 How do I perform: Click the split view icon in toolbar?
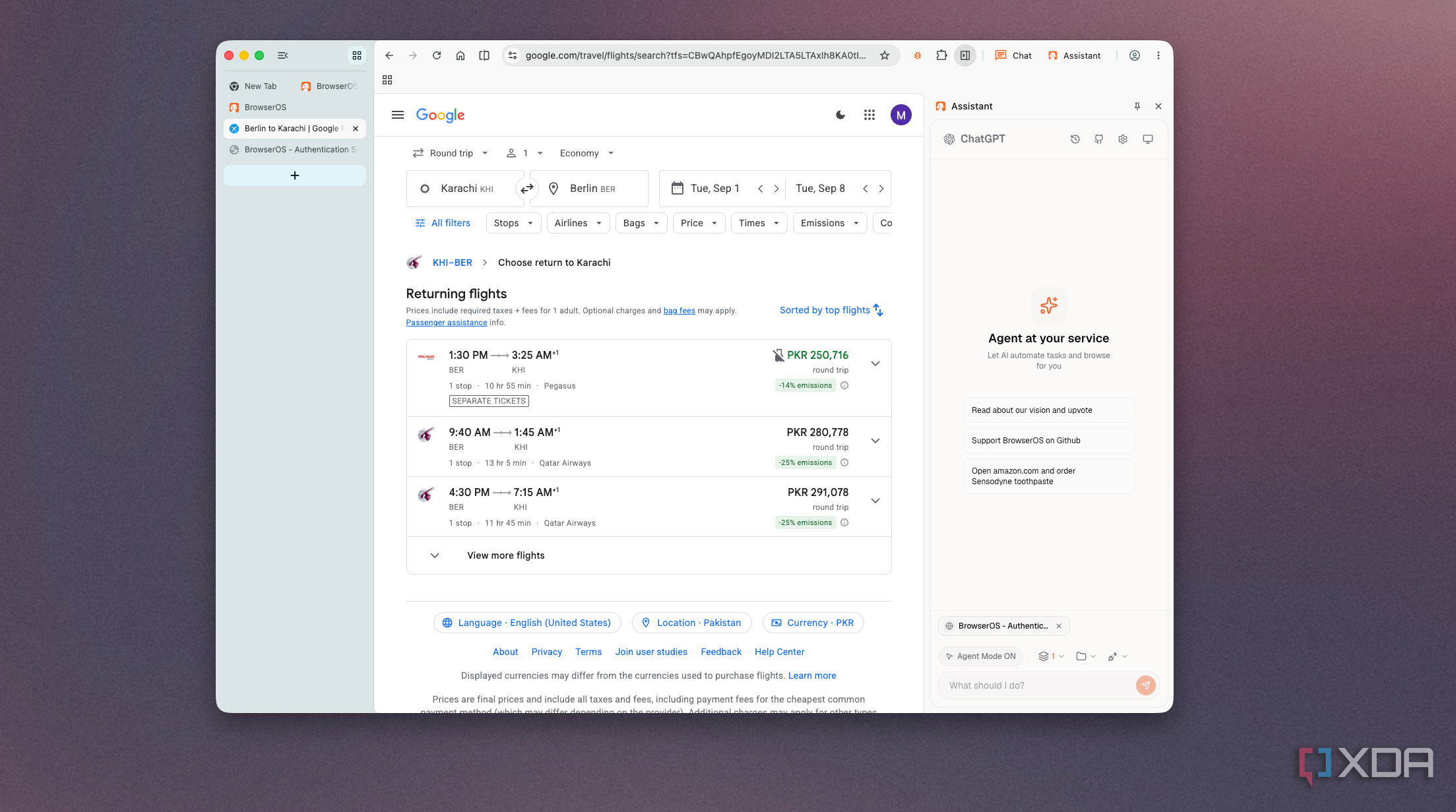click(x=484, y=55)
